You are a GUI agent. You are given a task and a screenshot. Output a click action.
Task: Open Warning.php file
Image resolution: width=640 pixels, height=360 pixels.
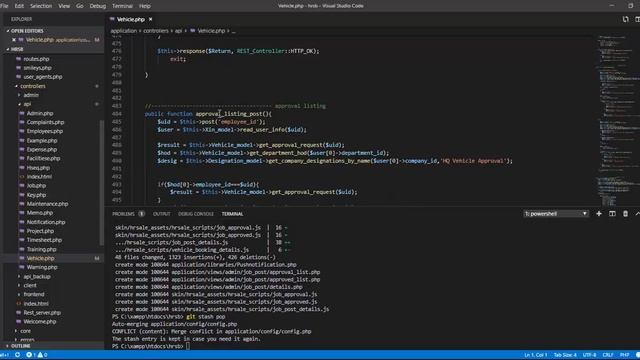[42, 267]
